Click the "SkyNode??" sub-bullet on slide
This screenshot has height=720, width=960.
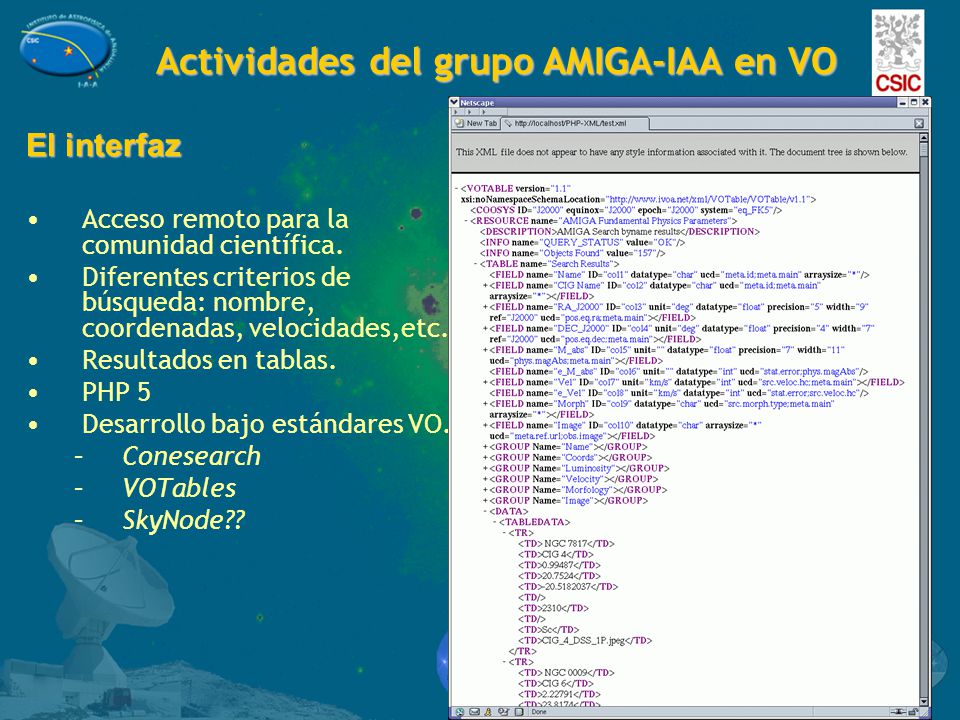pyautogui.click(x=184, y=520)
